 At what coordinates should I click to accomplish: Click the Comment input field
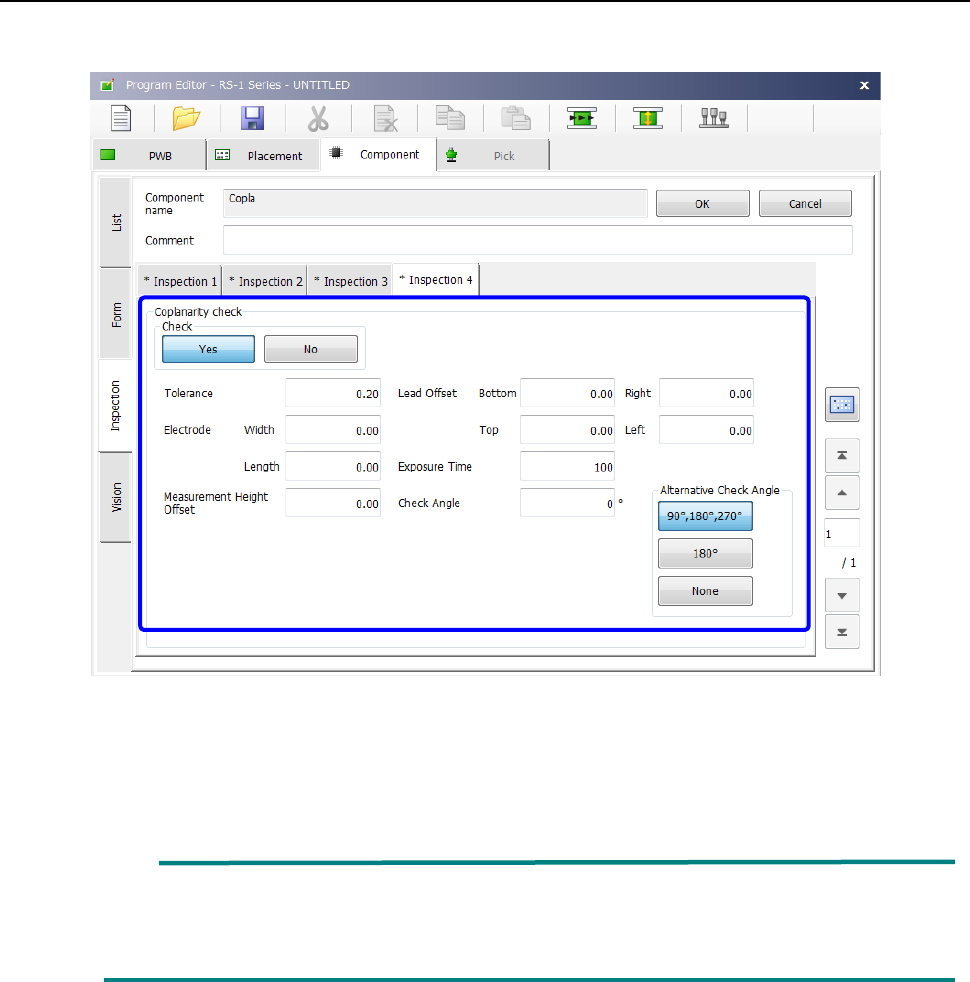click(x=538, y=240)
